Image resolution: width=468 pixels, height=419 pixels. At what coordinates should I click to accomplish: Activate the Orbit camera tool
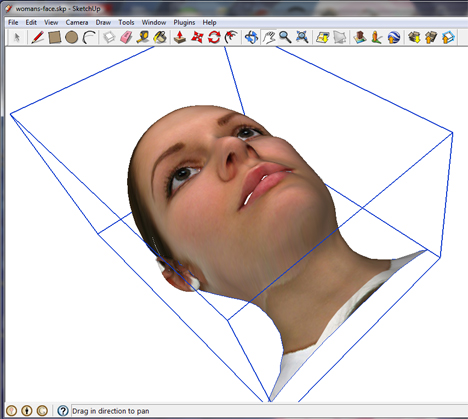(251, 37)
